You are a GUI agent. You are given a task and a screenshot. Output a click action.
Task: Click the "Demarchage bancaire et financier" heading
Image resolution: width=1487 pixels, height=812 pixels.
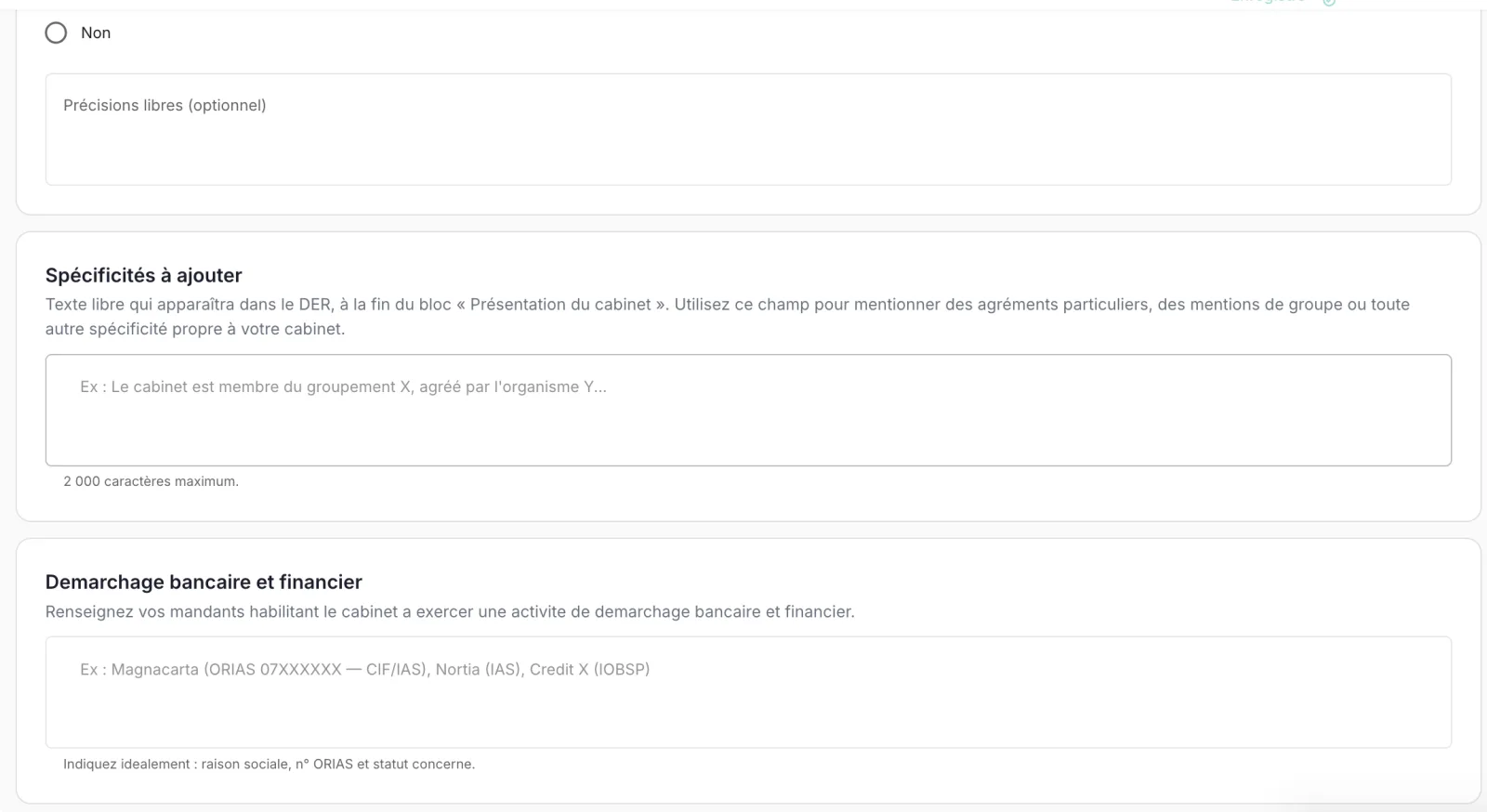coord(204,582)
